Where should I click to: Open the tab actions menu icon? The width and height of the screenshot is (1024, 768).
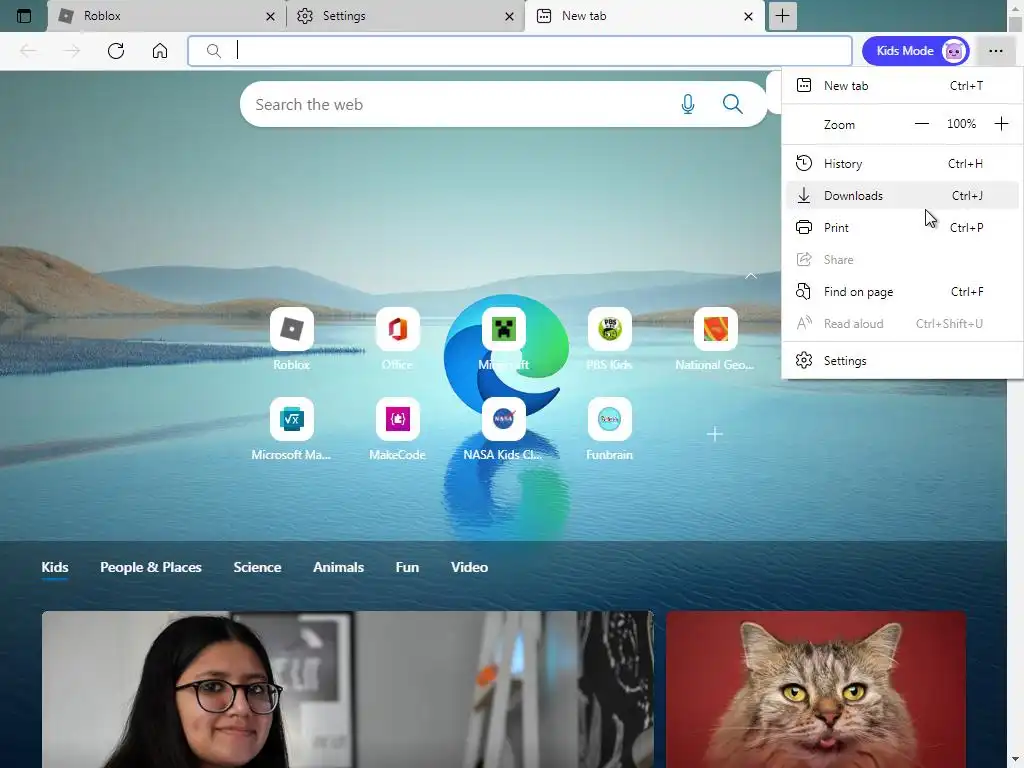24,16
